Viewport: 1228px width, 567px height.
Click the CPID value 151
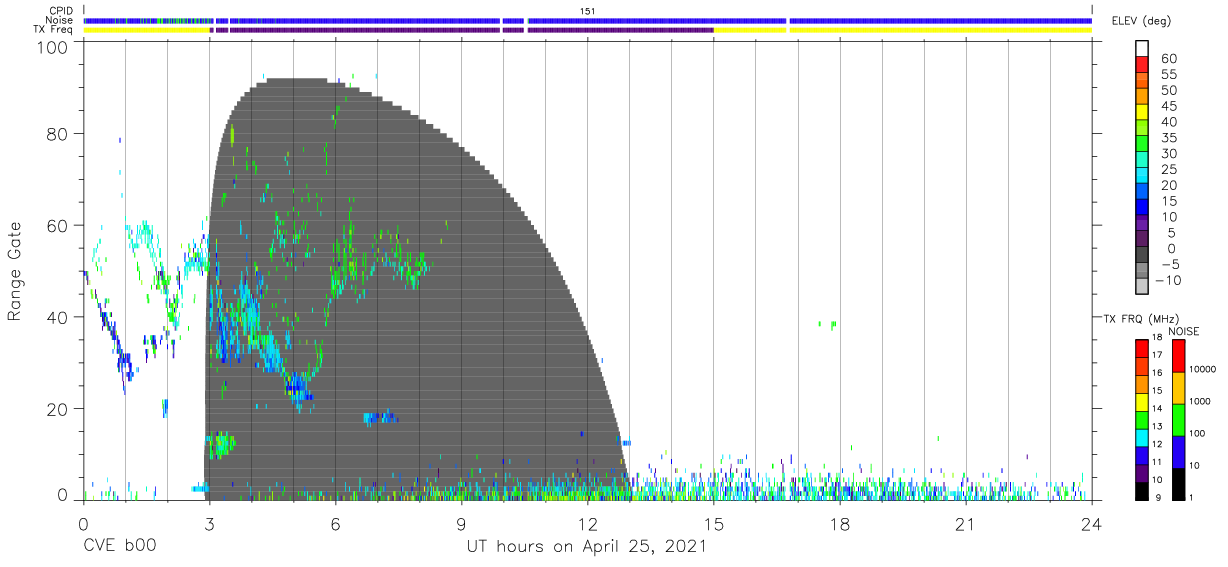pyautogui.click(x=588, y=10)
